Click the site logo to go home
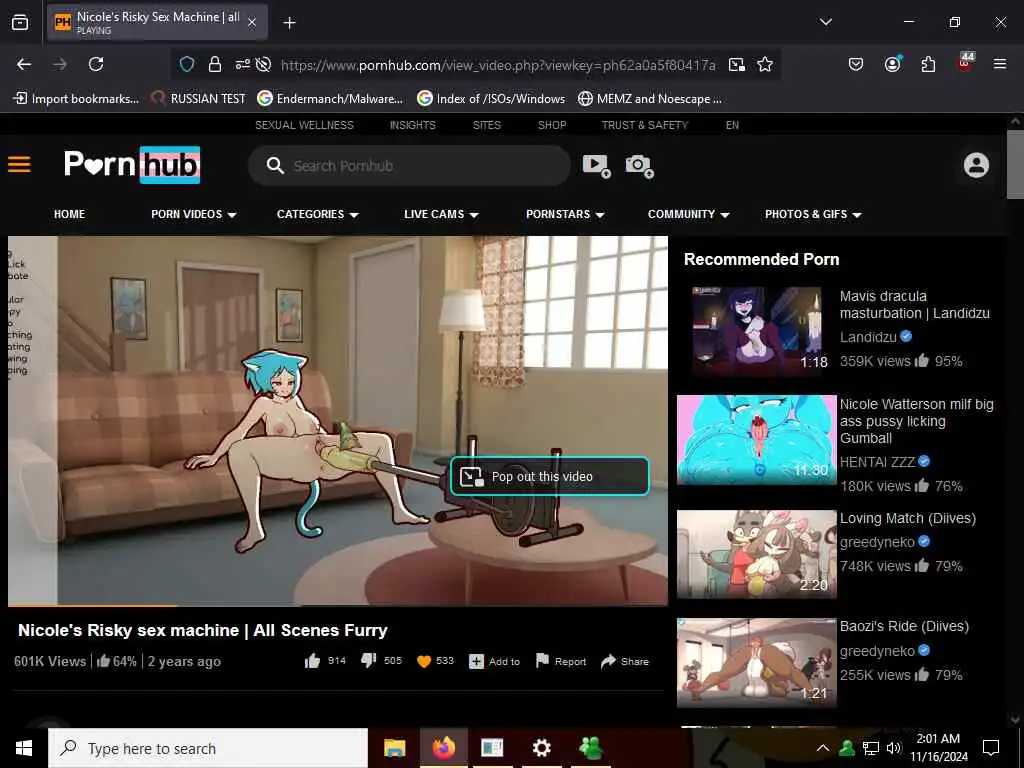 (132, 164)
